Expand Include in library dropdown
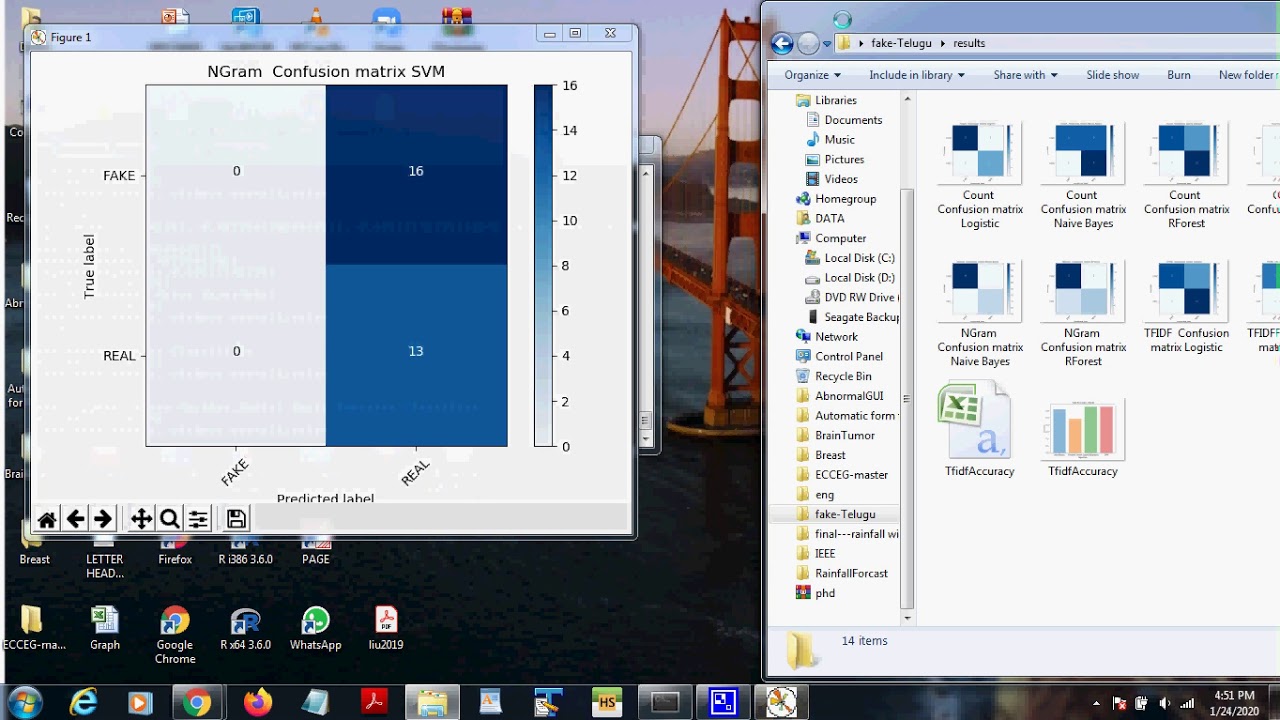The width and height of the screenshot is (1280, 720). 917,75
